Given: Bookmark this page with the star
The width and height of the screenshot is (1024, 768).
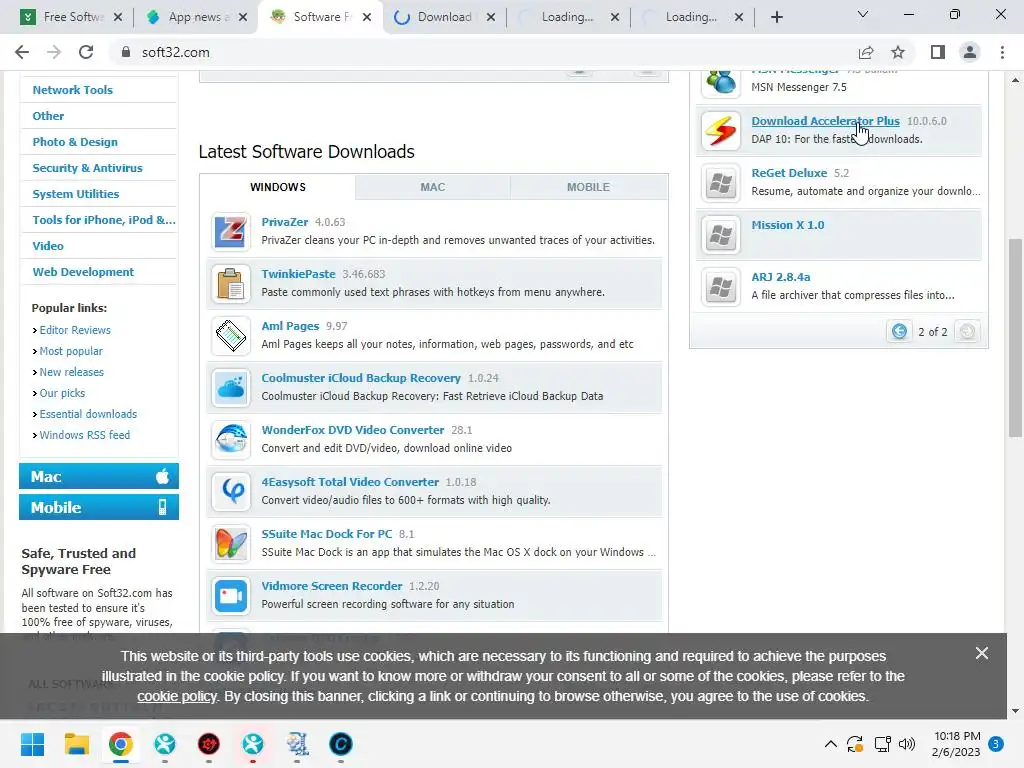Looking at the screenshot, I should (898, 52).
